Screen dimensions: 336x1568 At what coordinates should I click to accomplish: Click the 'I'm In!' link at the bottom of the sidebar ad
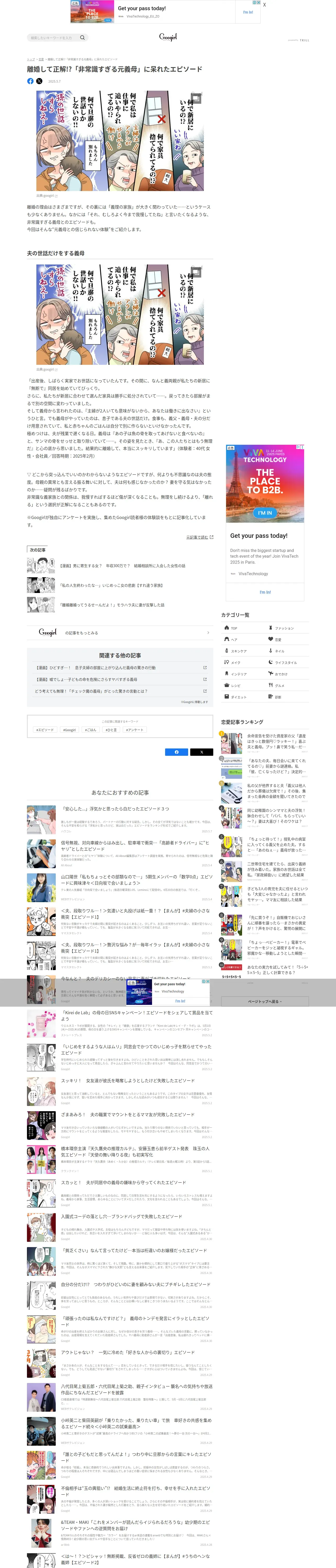pos(265,592)
